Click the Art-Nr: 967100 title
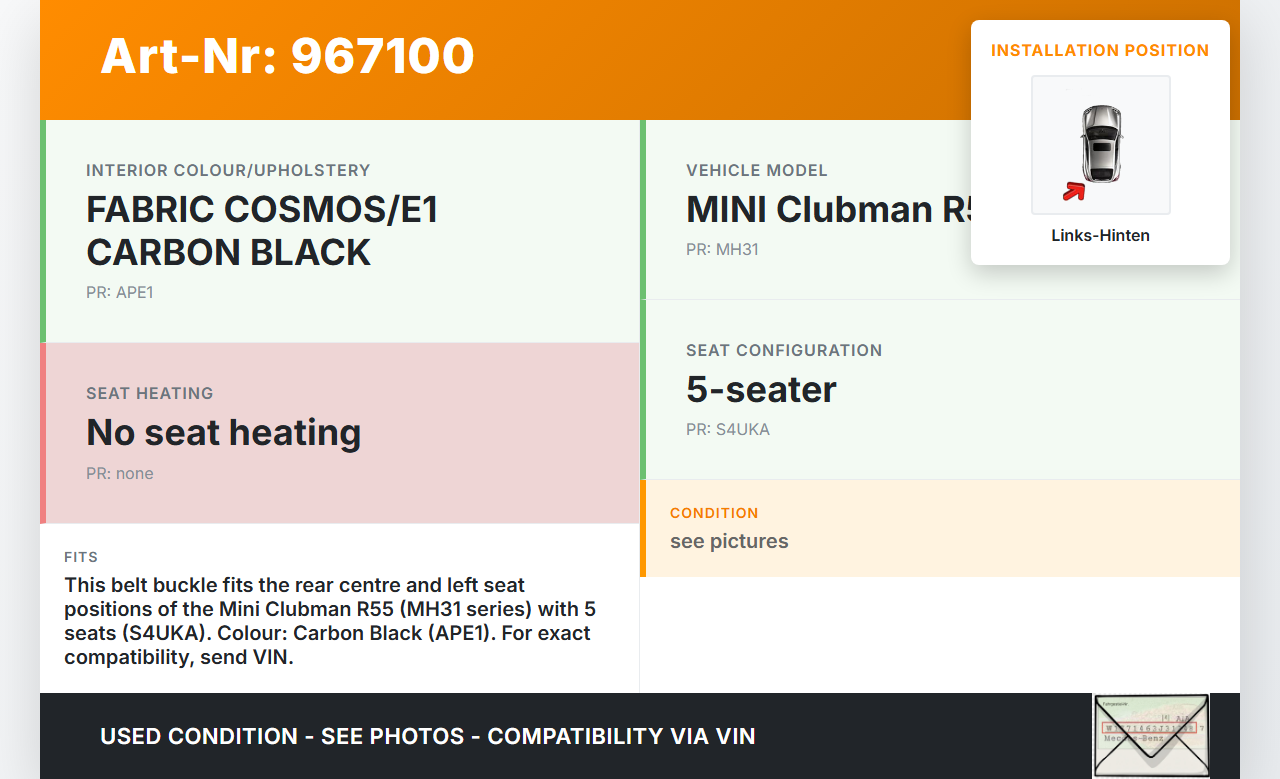The height and width of the screenshot is (779, 1280). coord(287,56)
